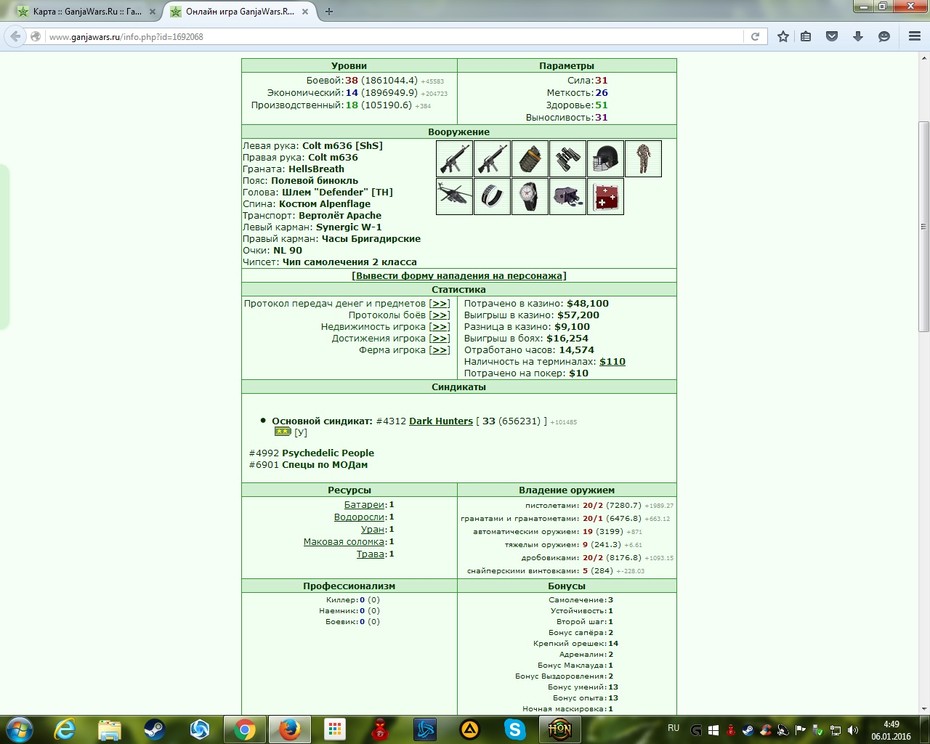930x744 pixels.
Task: Open Steam from the taskbar
Action: 155,729
